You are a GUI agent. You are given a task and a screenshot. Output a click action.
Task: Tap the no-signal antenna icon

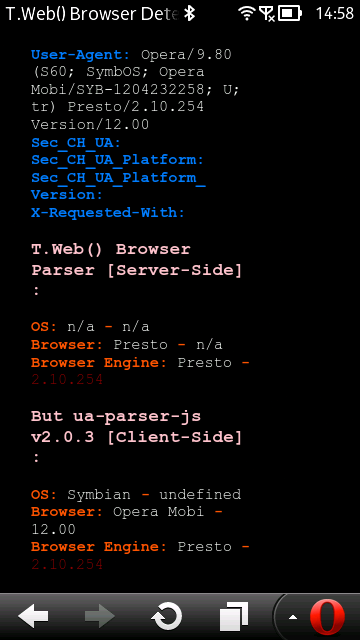(x=267, y=14)
